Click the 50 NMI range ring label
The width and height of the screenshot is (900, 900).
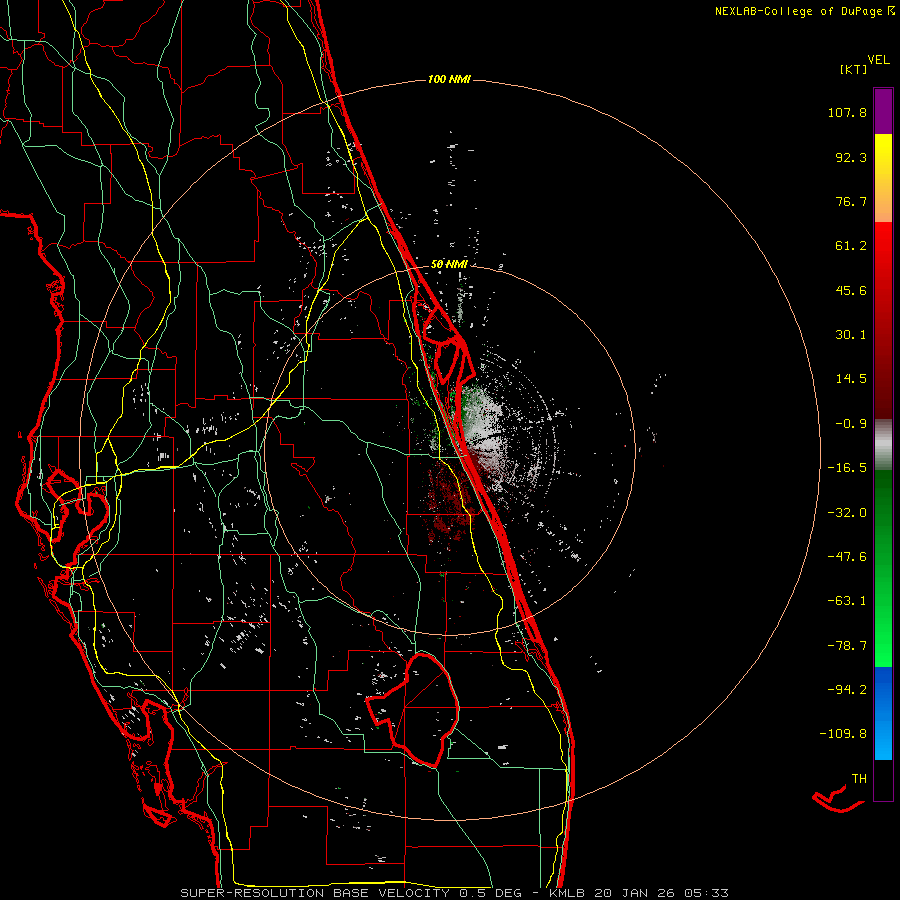click(x=449, y=264)
